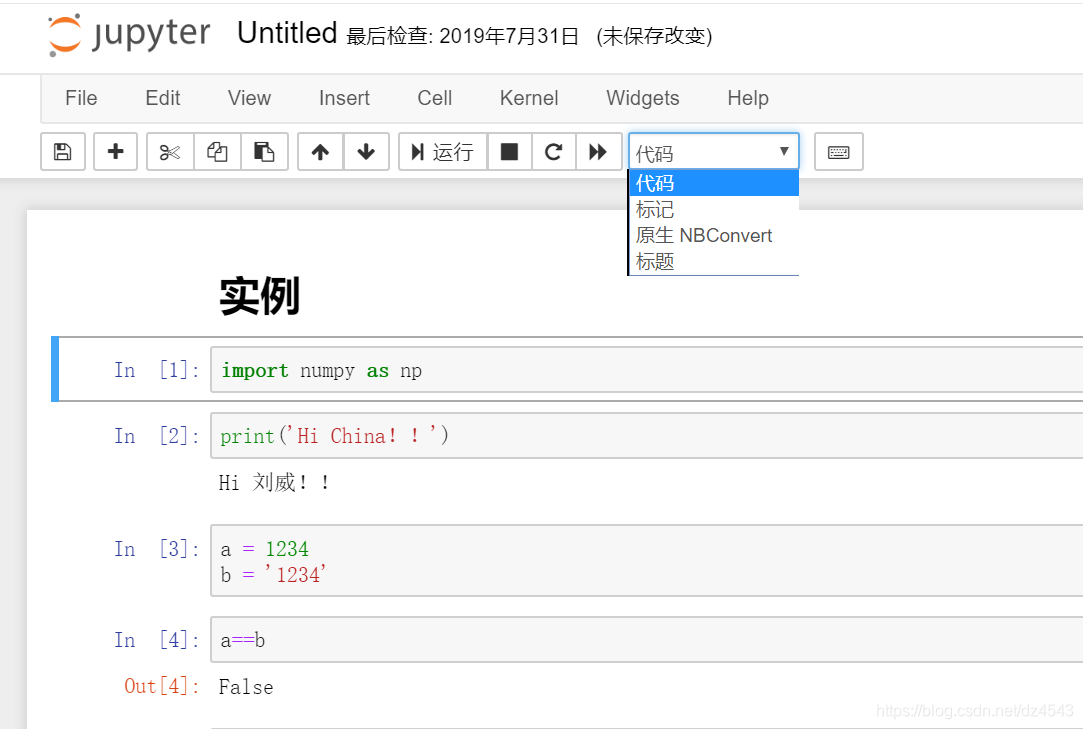This screenshot has height=729, width=1083.
Task: Click the False output of cell 4
Action: [x=246, y=687]
